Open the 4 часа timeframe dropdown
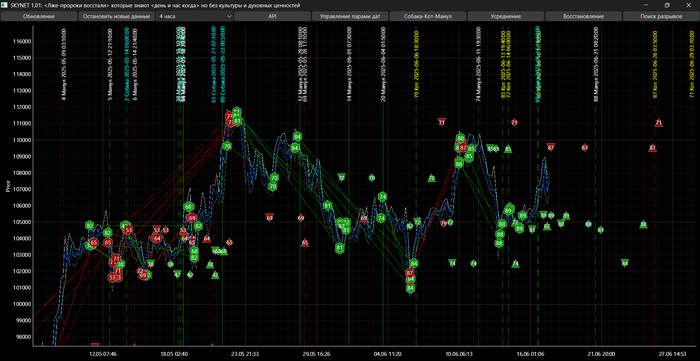This screenshot has width=700, height=361. pyautogui.click(x=194, y=17)
